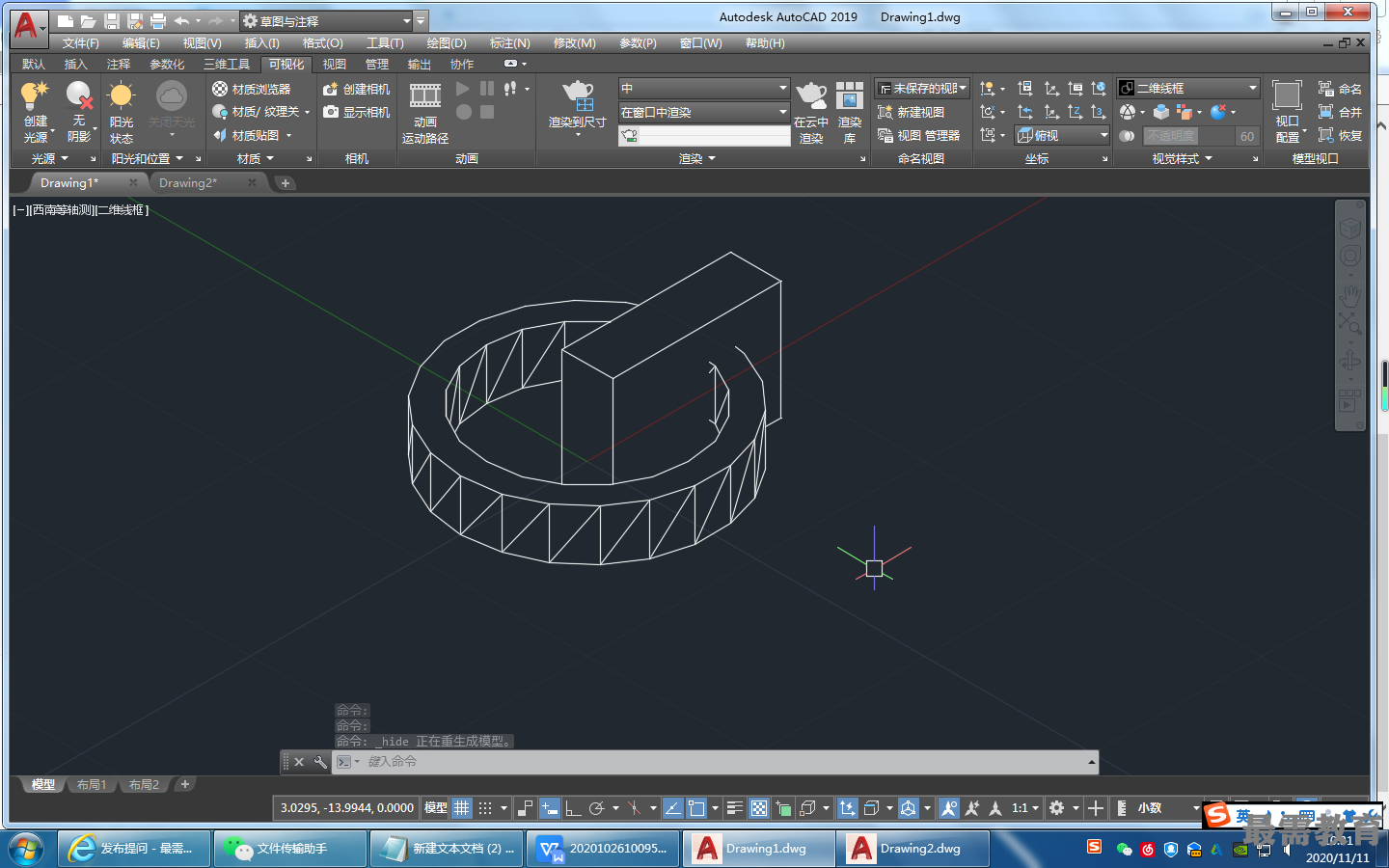Switch to the Output (输出) ribbon tab
1389x868 pixels.
pyautogui.click(x=420, y=65)
